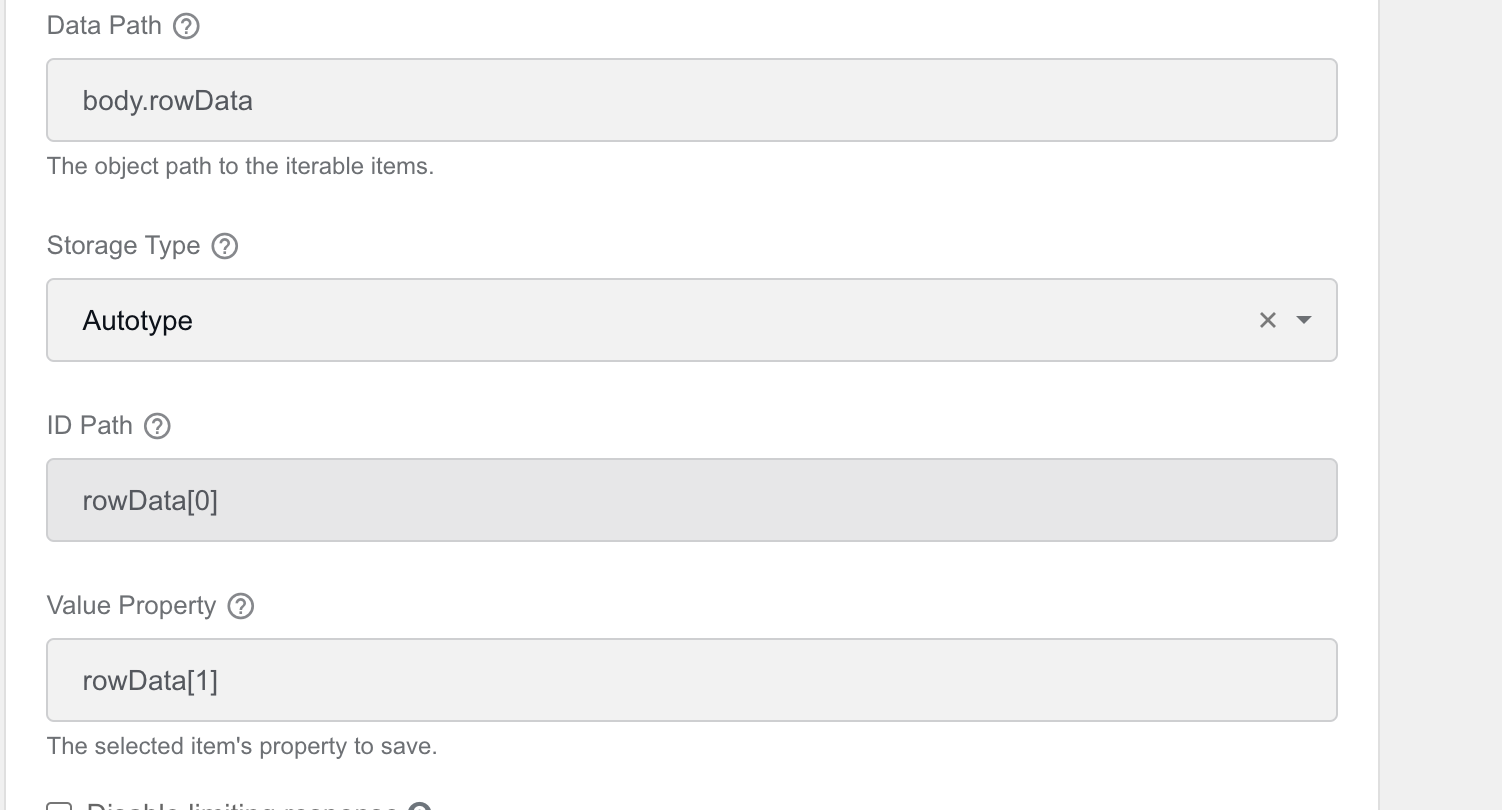Open the Value Property help icon
The height and width of the screenshot is (810, 1502).
(241, 606)
